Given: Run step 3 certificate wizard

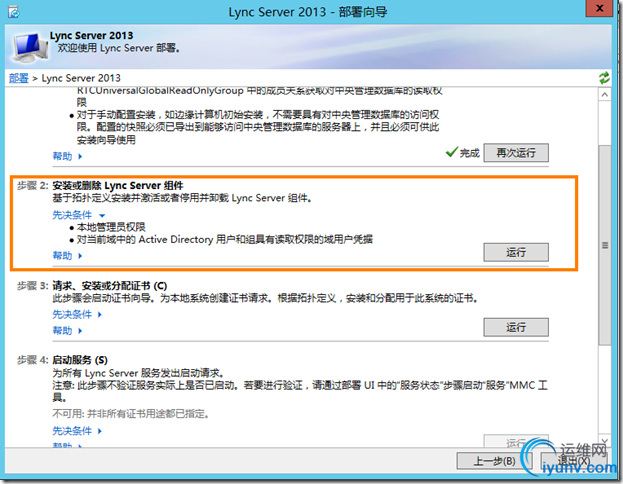Looking at the screenshot, I should [516, 327].
